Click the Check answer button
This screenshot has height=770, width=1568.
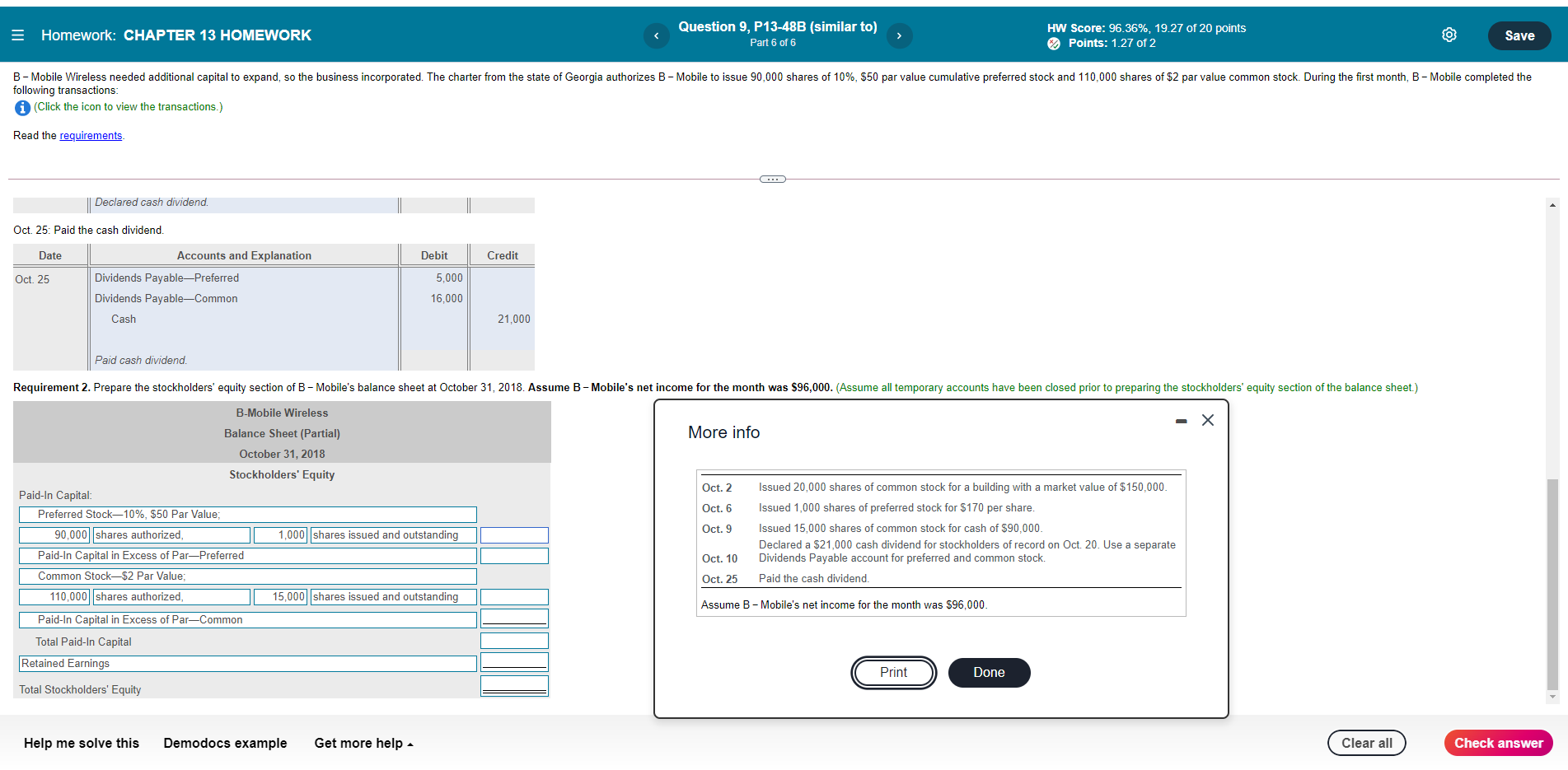coord(1499,743)
